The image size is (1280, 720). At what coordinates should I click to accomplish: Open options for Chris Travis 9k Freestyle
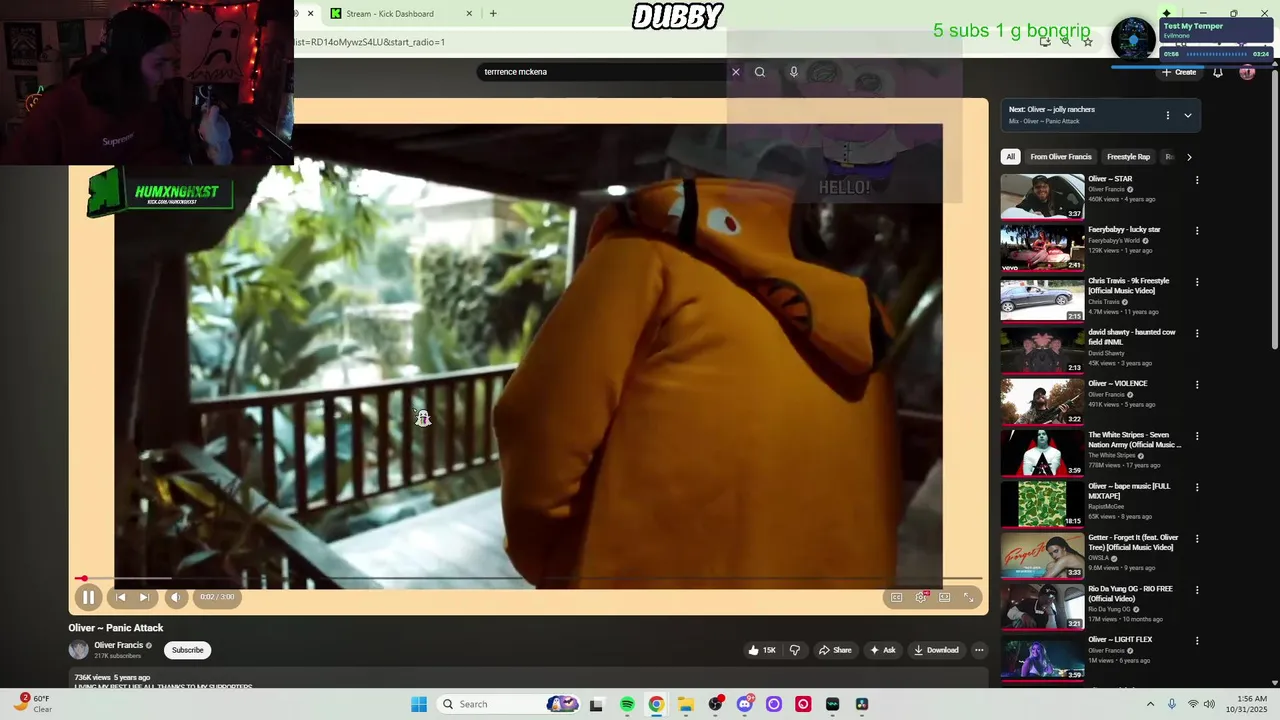pos(1197,282)
